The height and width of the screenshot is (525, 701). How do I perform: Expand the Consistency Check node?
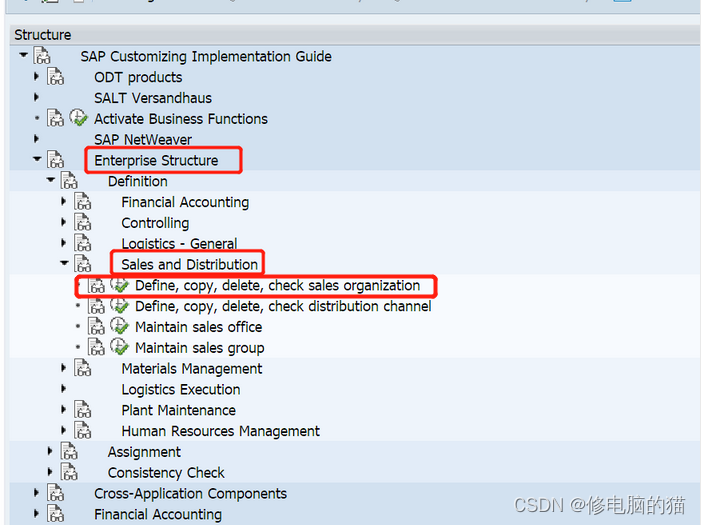coord(50,472)
